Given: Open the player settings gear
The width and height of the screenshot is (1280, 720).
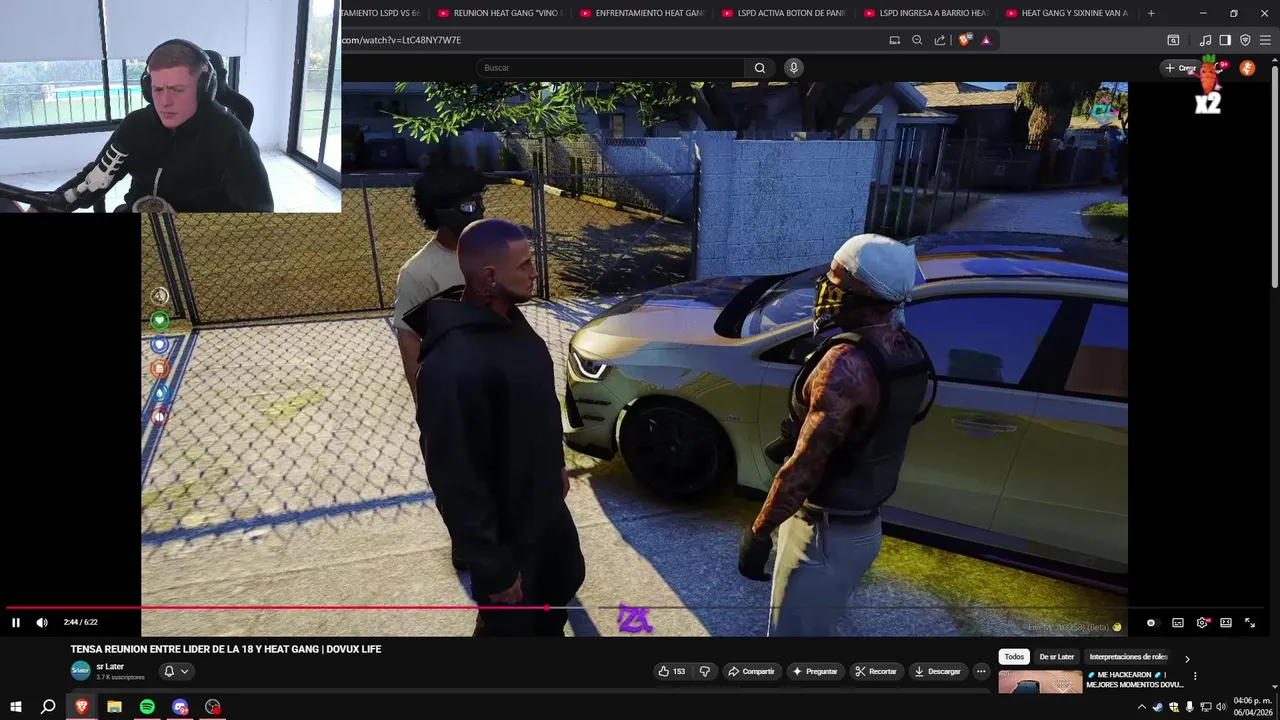Looking at the screenshot, I should 1202,622.
